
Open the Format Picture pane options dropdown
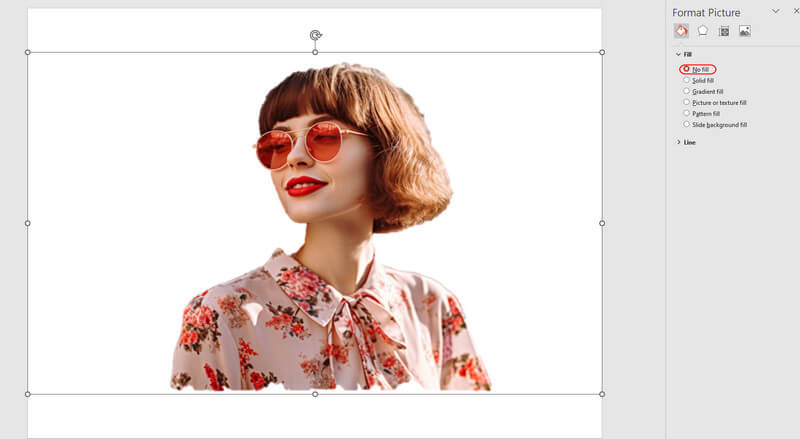point(775,11)
